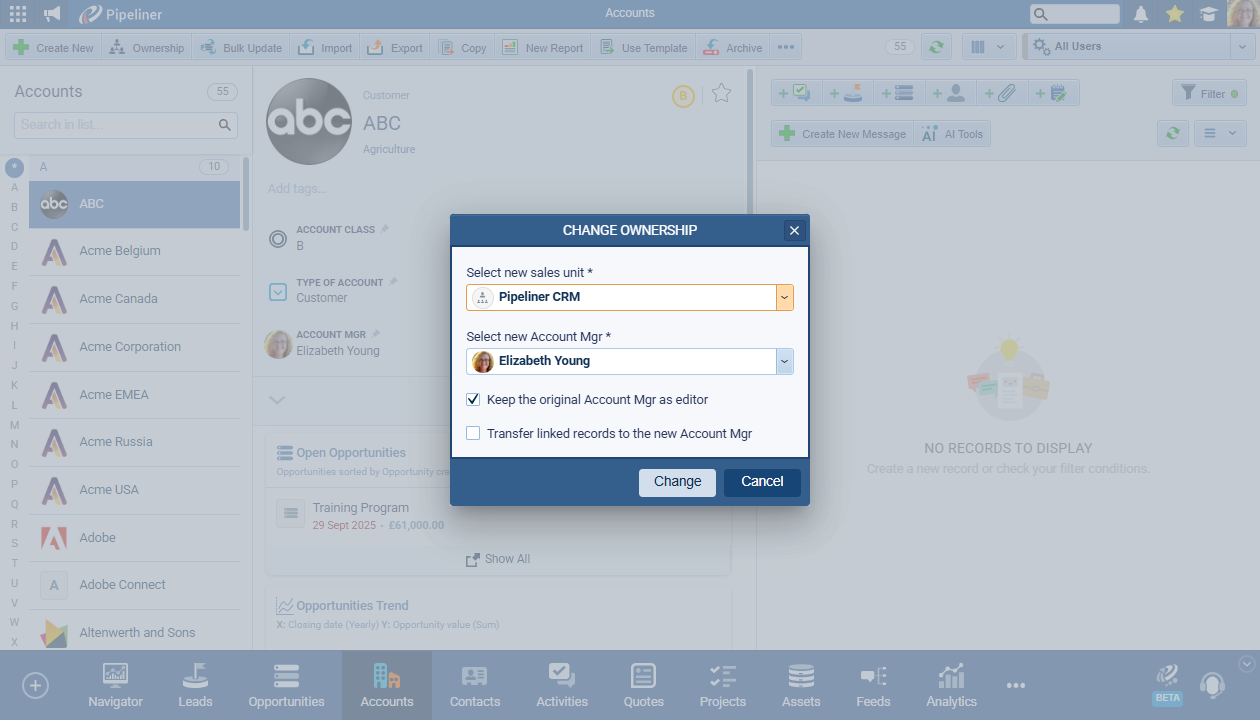Open the Analytics tab
Image resolution: width=1260 pixels, height=720 pixels.
(951, 686)
